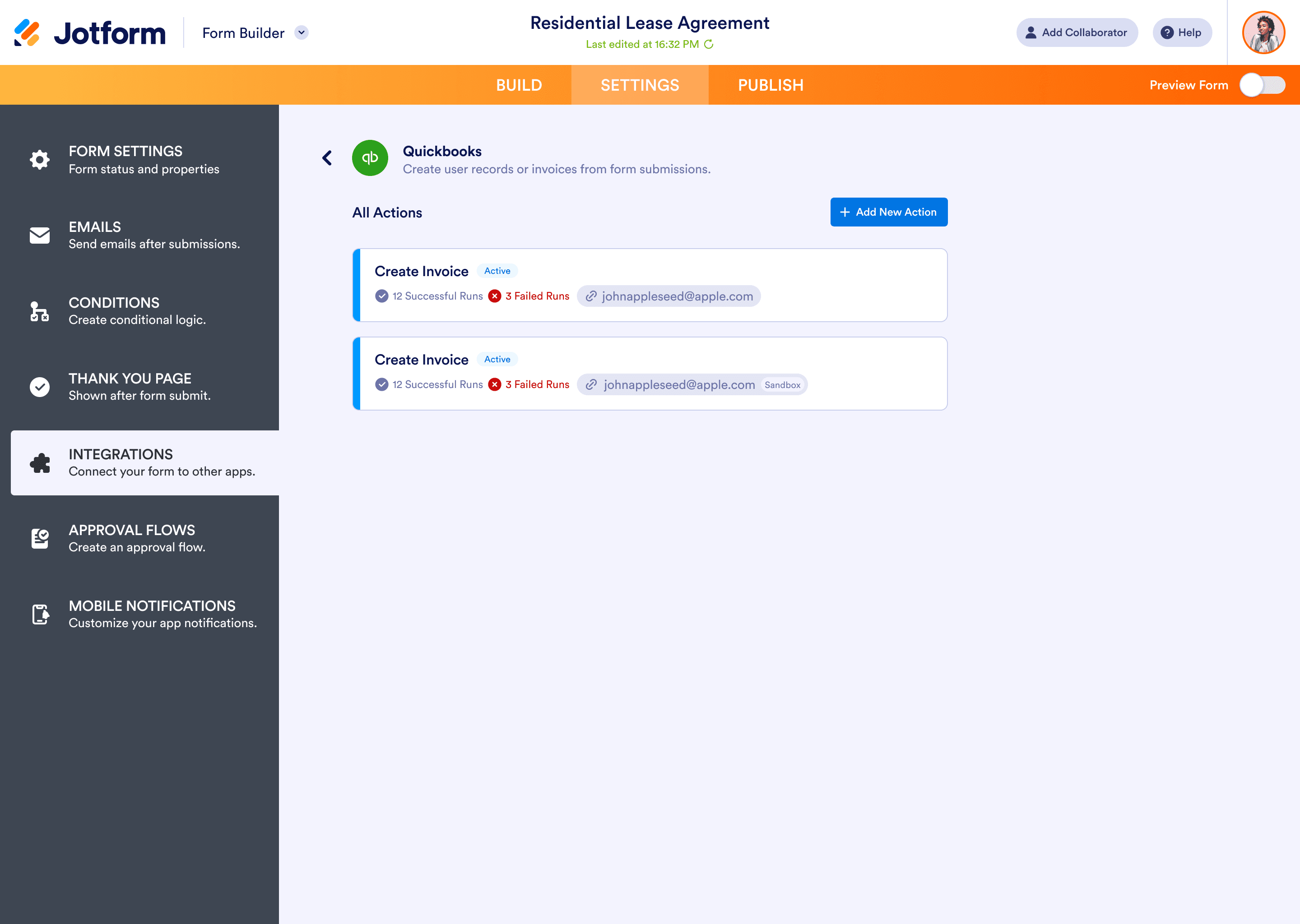Open the user profile avatar
This screenshot has height=924, width=1300.
(1263, 32)
